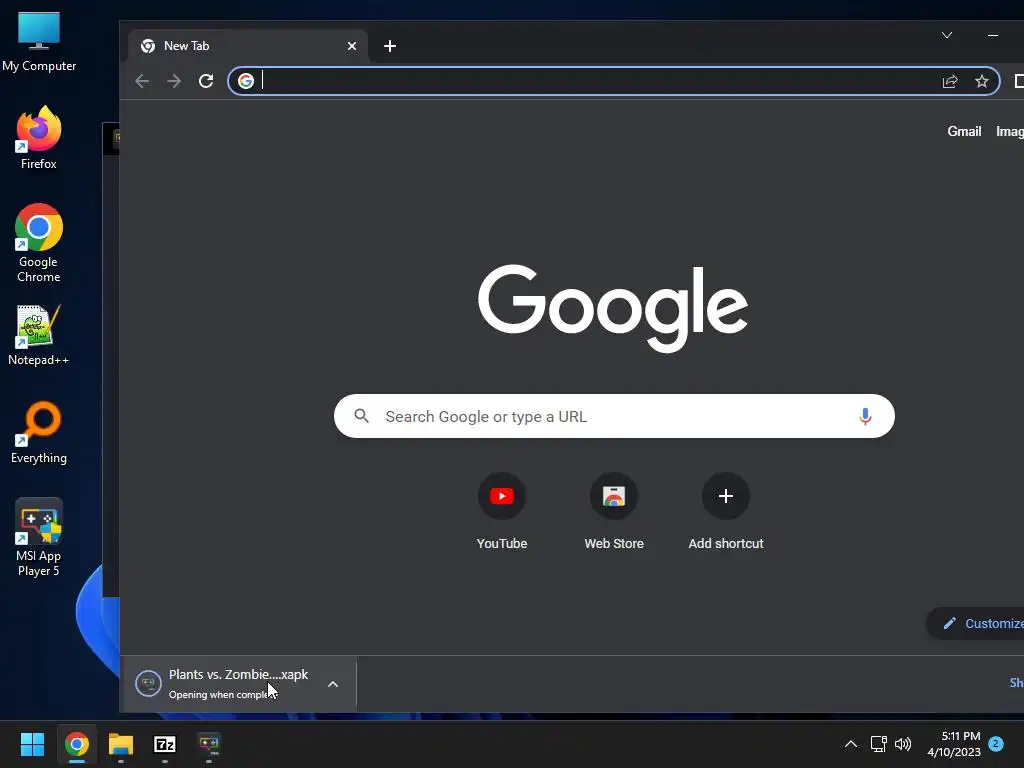Viewport: 1024px width, 768px height.
Task: Click the Share this page icon
Action: (950, 81)
